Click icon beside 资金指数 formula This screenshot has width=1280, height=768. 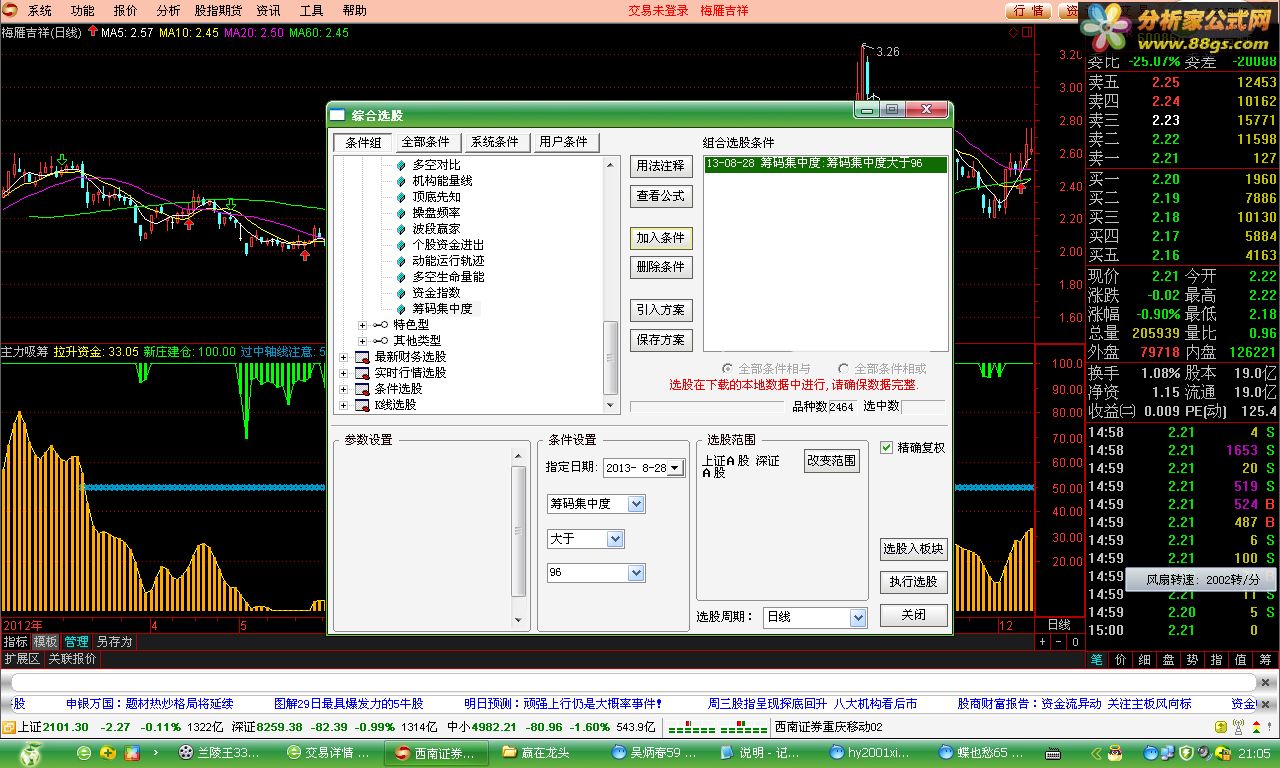pos(403,293)
